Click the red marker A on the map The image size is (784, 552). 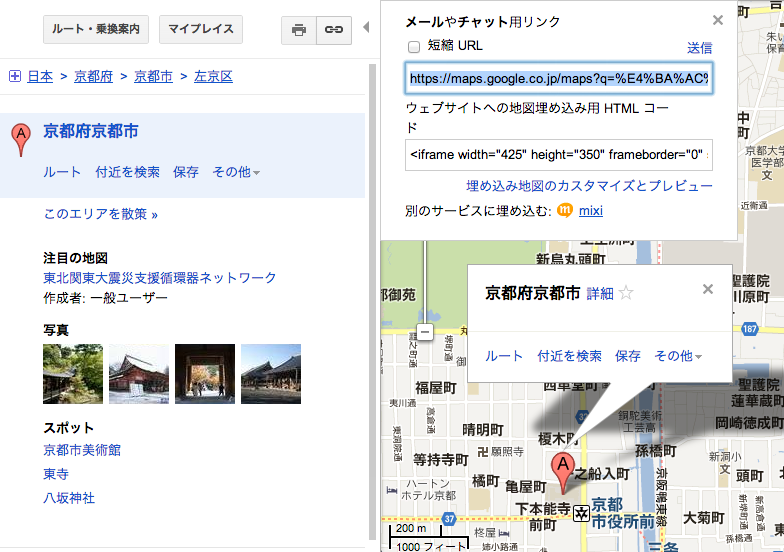click(x=563, y=472)
